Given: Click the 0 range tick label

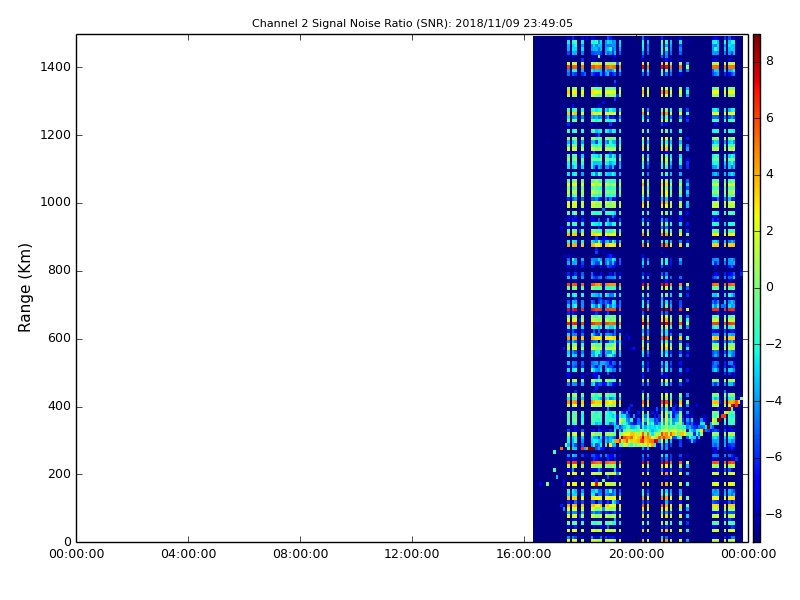Looking at the screenshot, I should (x=67, y=541).
